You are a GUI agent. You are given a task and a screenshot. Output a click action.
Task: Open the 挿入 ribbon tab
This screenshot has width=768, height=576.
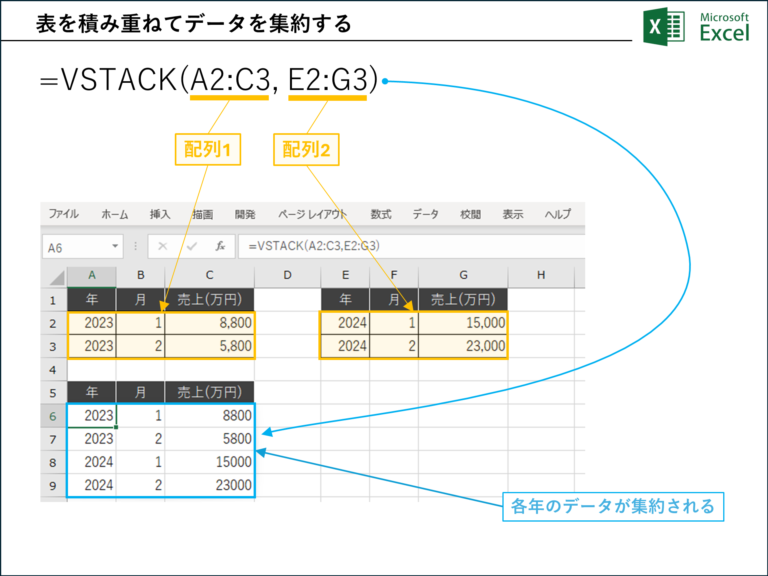(160, 214)
